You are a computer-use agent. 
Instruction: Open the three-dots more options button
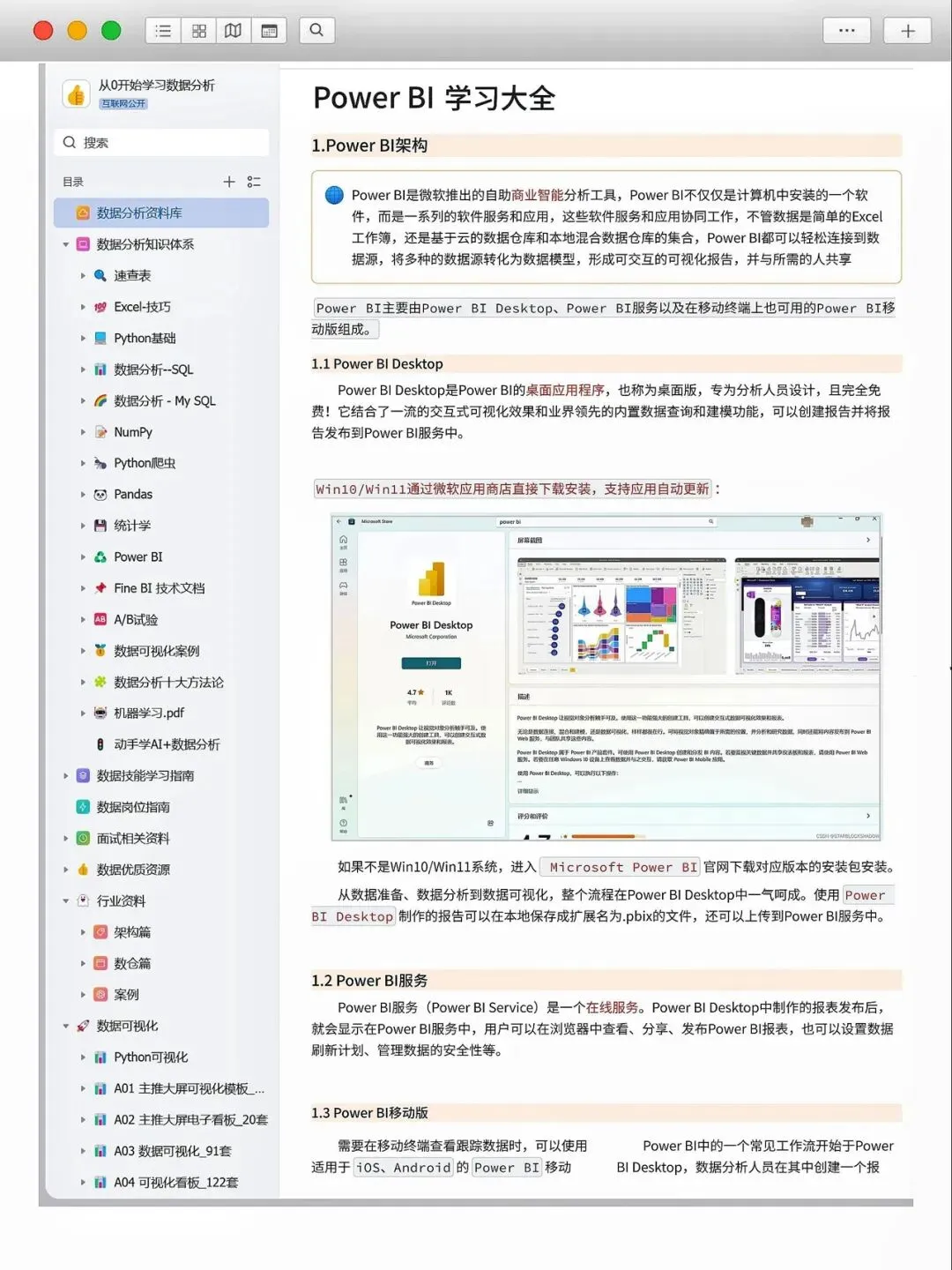[847, 31]
